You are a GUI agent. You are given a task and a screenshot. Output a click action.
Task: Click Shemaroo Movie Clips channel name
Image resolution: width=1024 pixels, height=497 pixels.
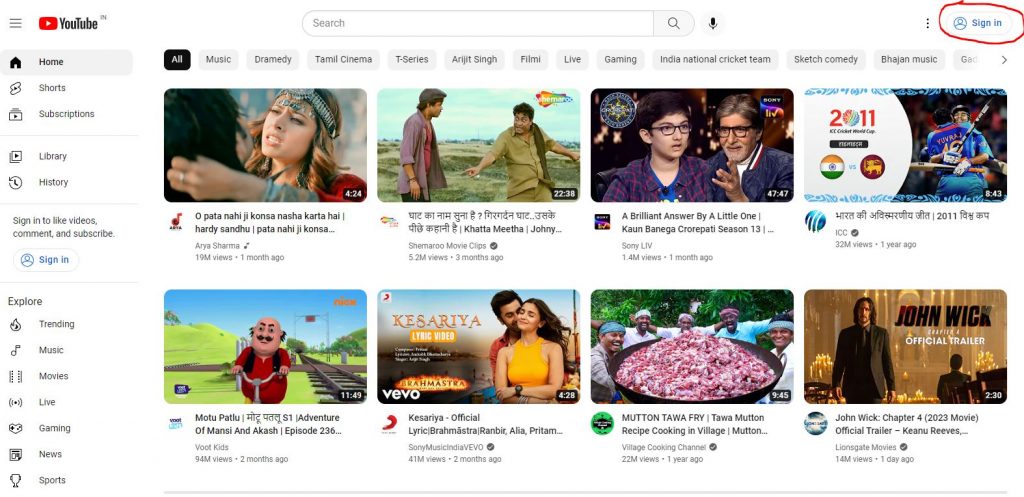[x=447, y=246]
